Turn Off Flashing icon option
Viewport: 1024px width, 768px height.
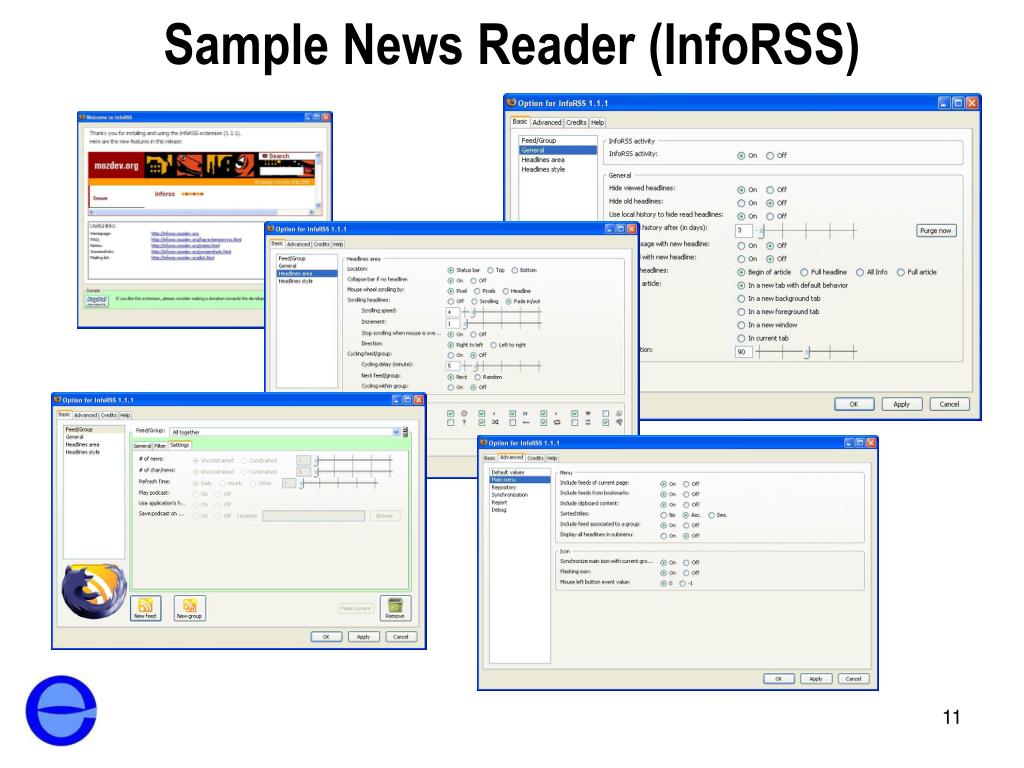pos(686,573)
